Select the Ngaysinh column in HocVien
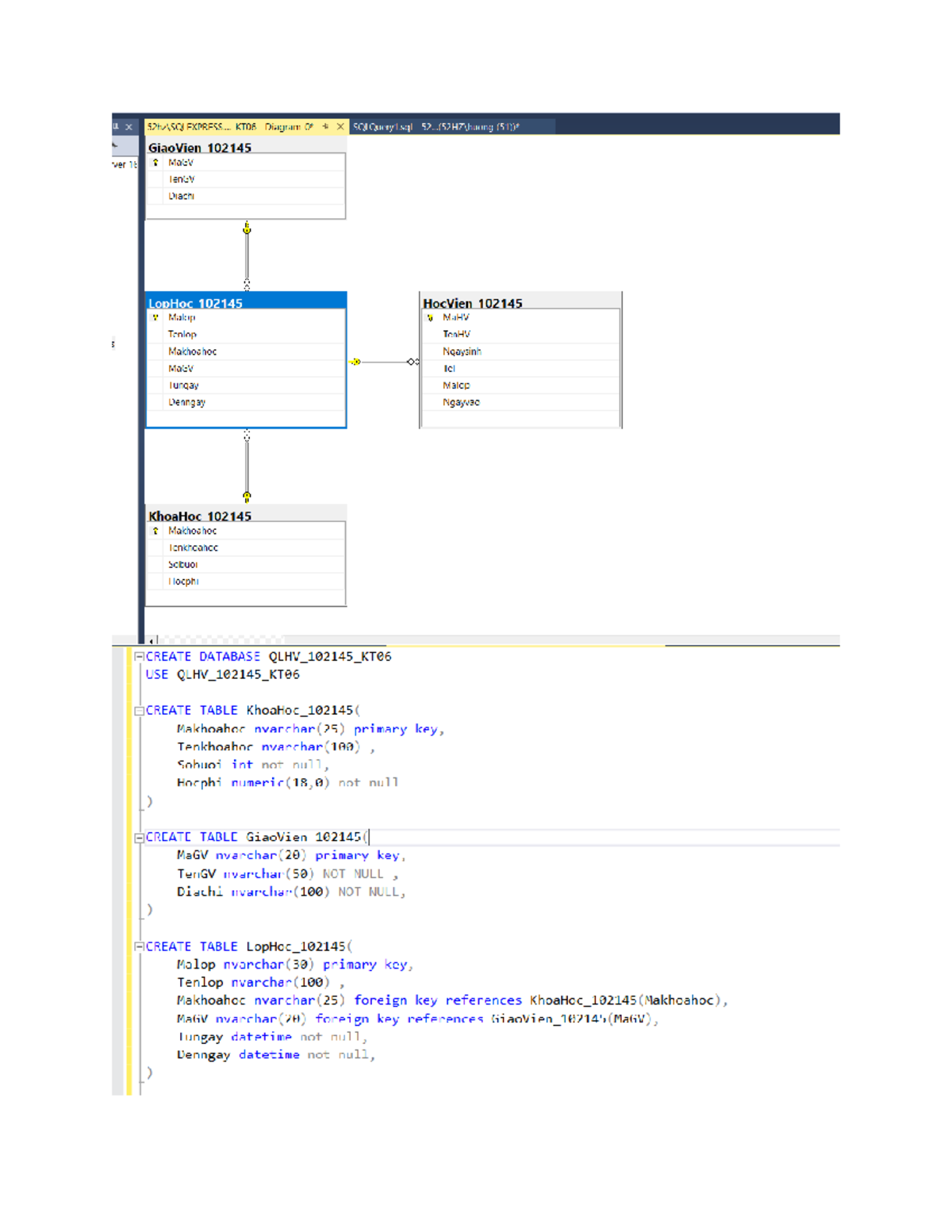The image size is (952, 1232). tap(520, 351)
